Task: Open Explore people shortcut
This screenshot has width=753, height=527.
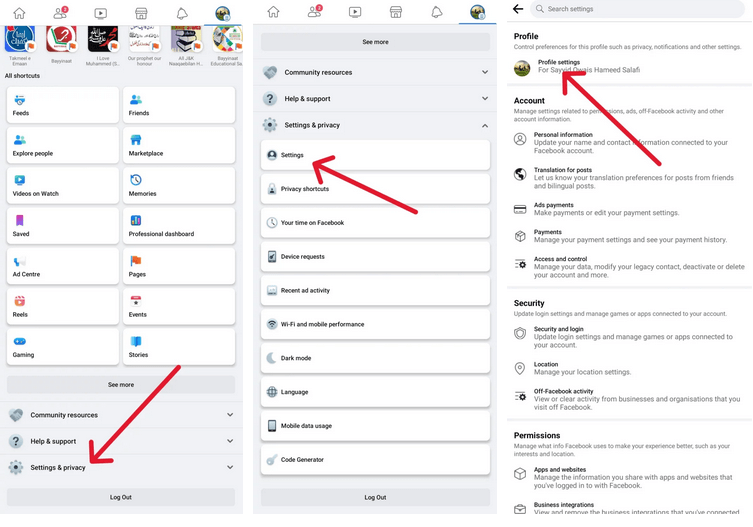Action: coord(63,145)
